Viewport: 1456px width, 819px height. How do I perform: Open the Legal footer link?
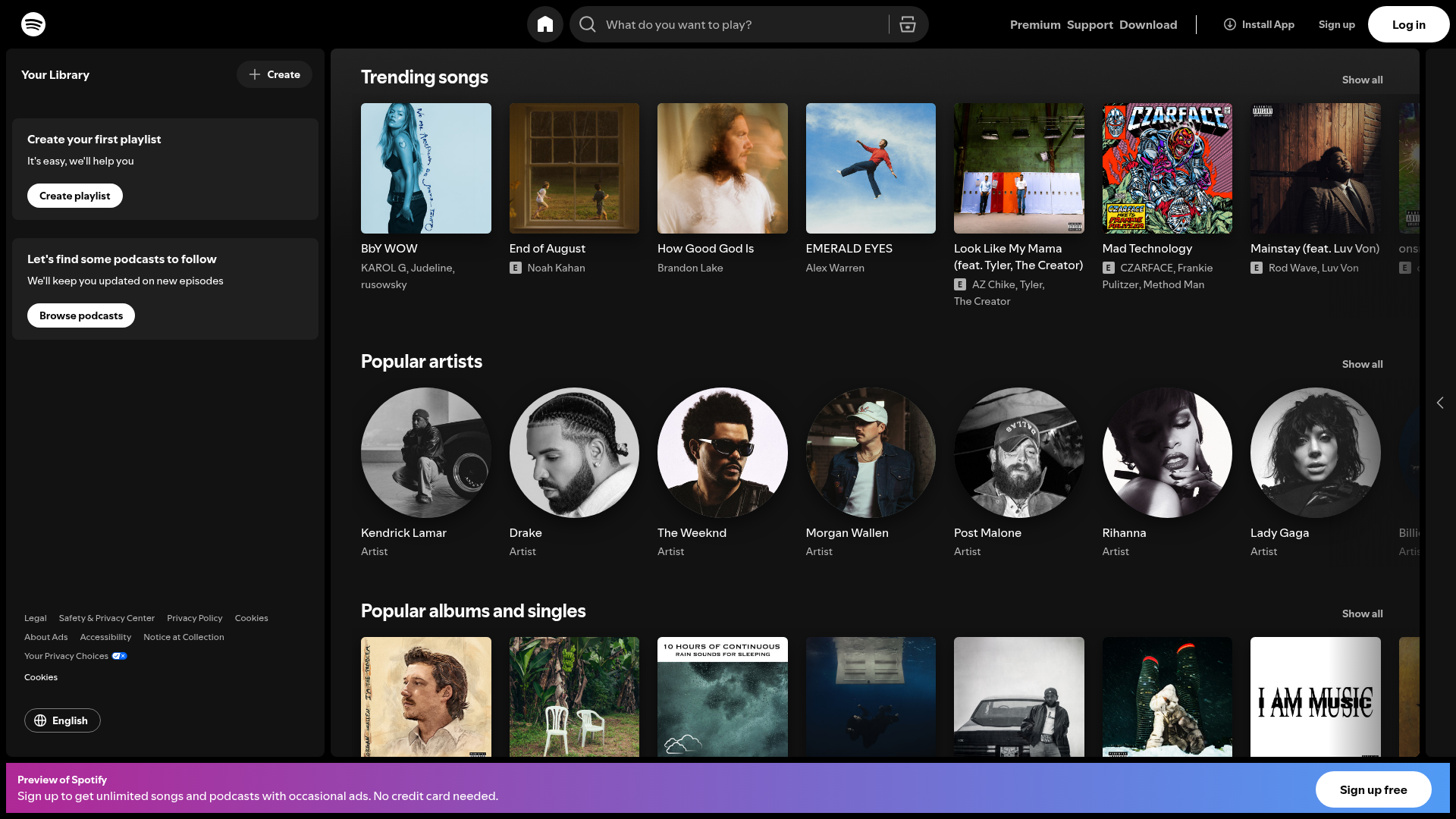coord(36,618)
